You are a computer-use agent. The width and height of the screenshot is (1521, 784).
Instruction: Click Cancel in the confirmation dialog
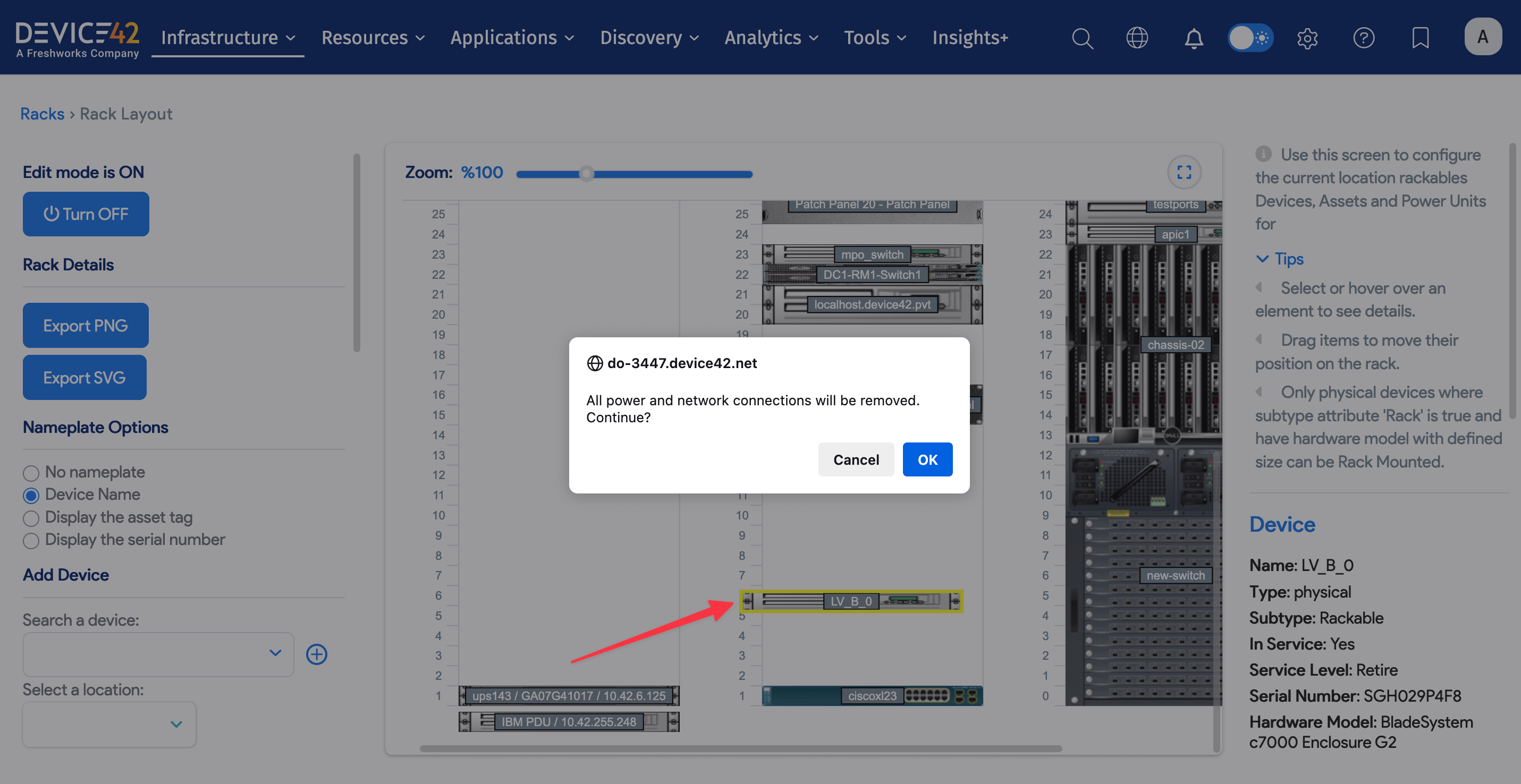coord(856,459)
